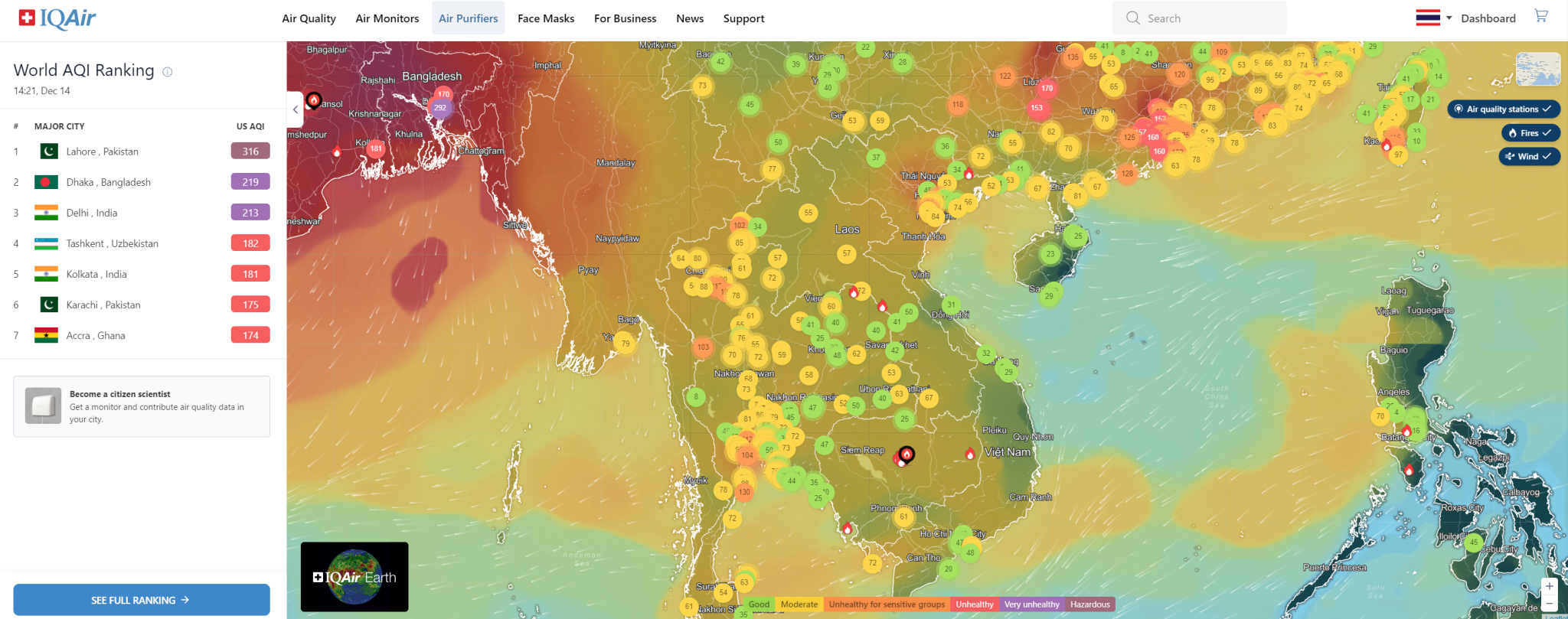This screenshot has height=619, width=1568.
Task: Toggle the Wind map layer
Action: click(1528, 156)
